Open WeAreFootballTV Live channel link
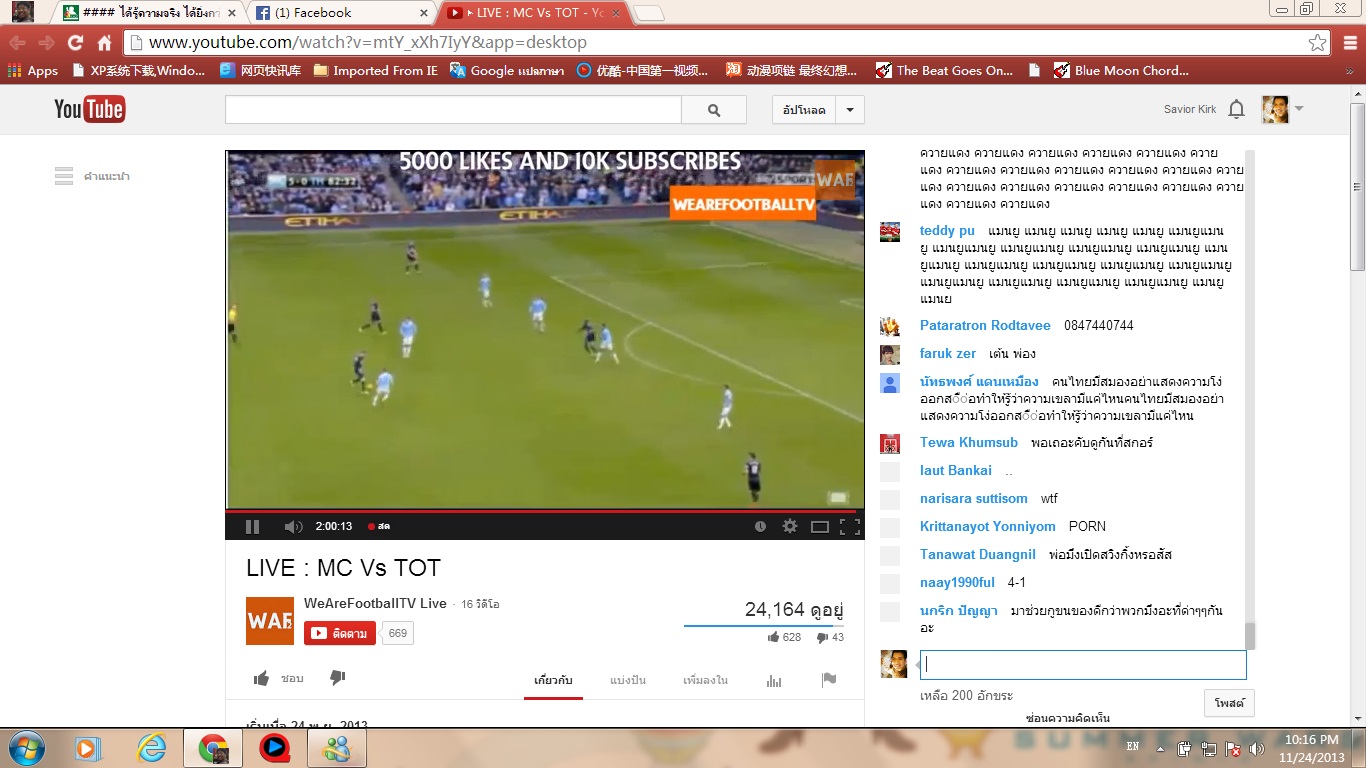1366x768 pixels. click(375, 603)
